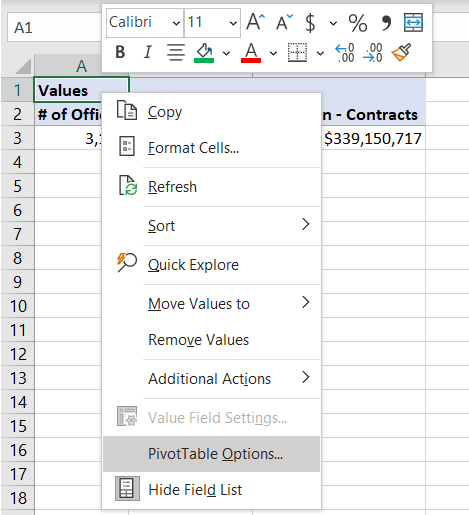
Task: Toggle Bold formatting
Action: (x=120, y=52)
